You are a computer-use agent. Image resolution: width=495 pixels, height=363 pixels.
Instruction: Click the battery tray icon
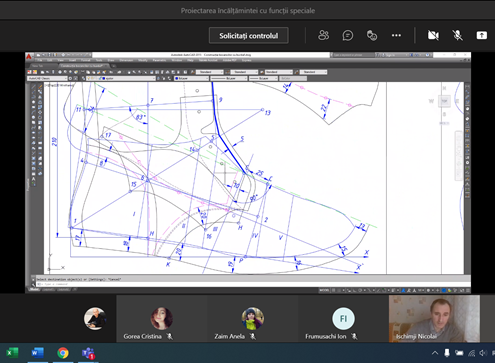click(459, 353)
